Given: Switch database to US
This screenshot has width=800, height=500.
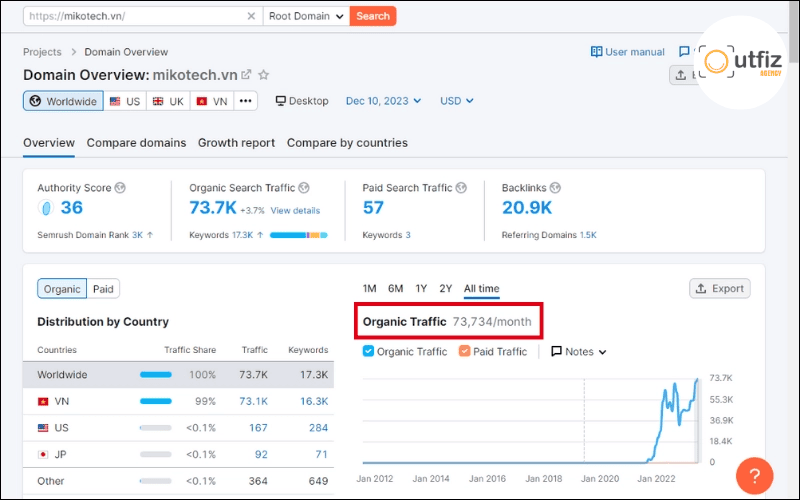Looking at the screenshot, I should [x=125, y=101].
